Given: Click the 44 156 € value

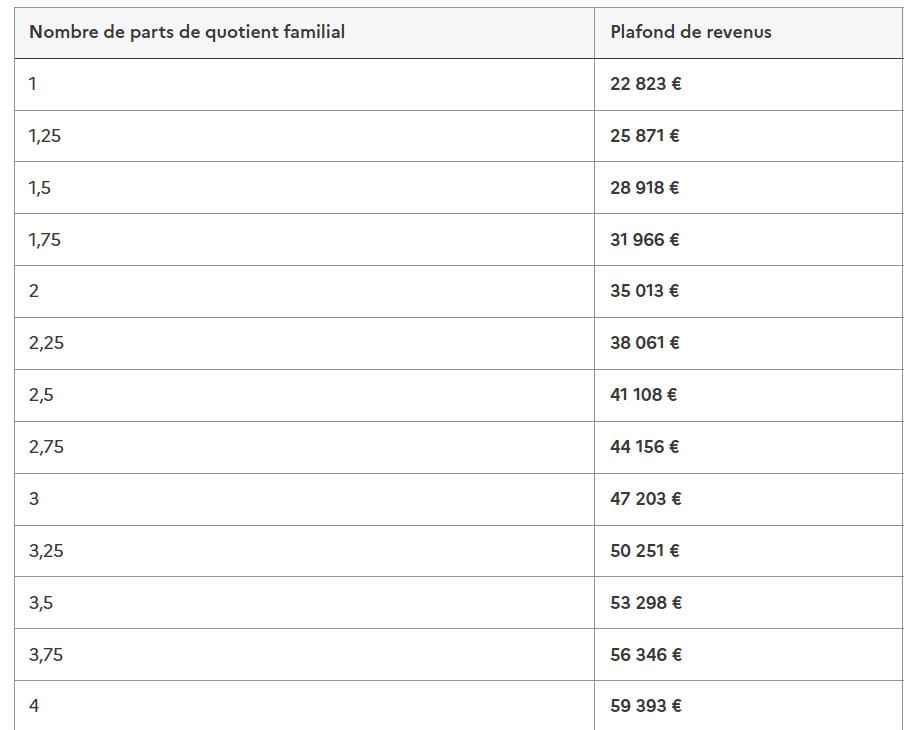Looking at the screenshot, I should [645, 447].
